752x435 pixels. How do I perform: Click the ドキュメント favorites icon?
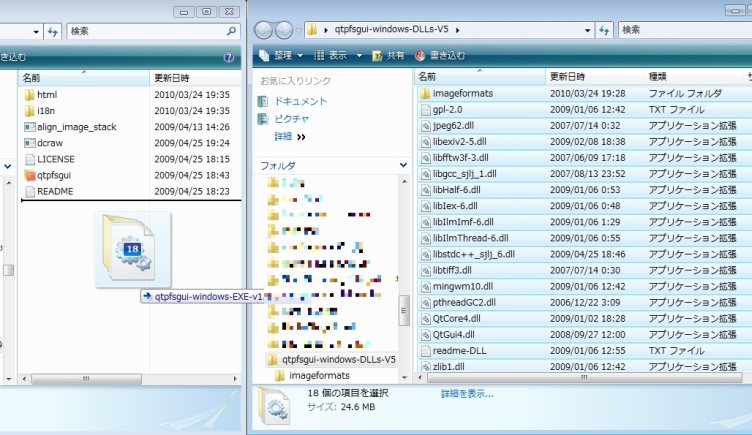[263, 101]
